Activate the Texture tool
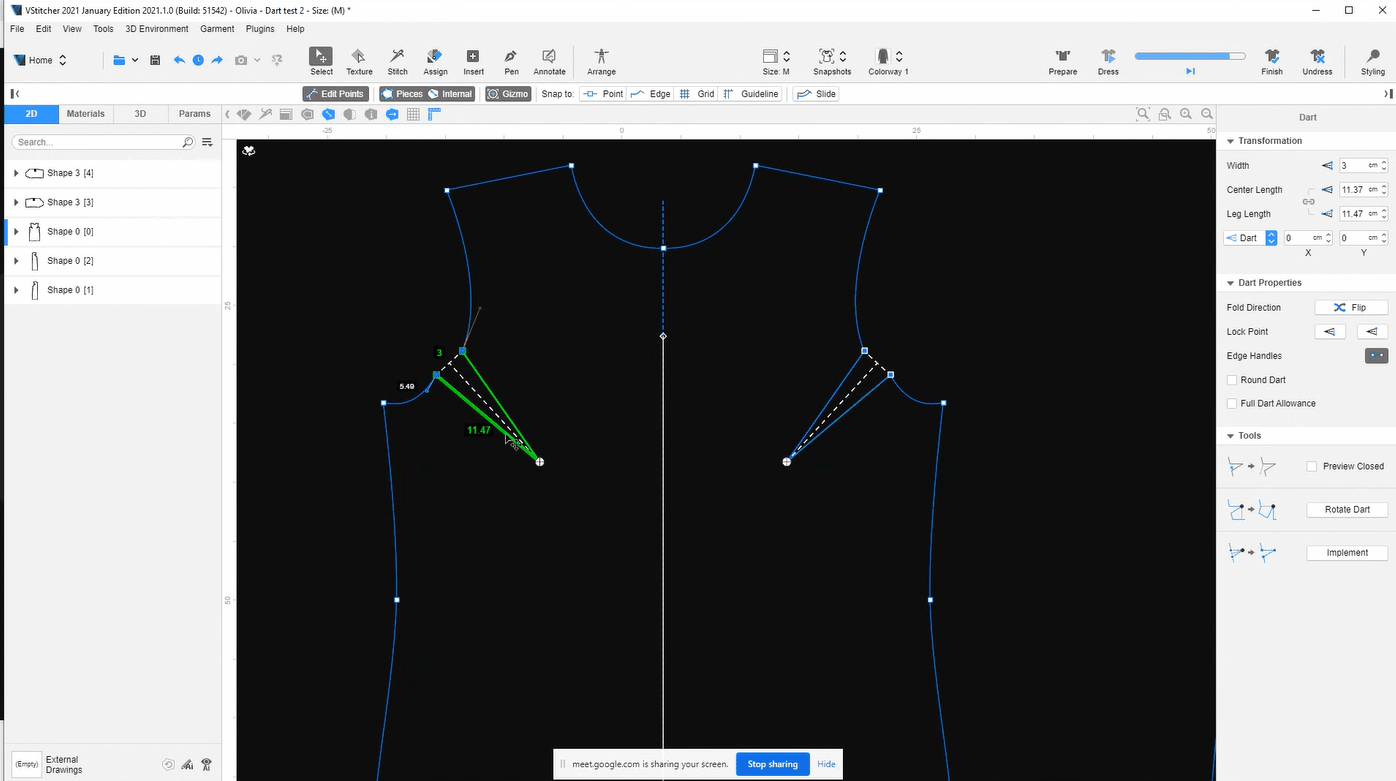1396x781 pixels. pos(359,61)
